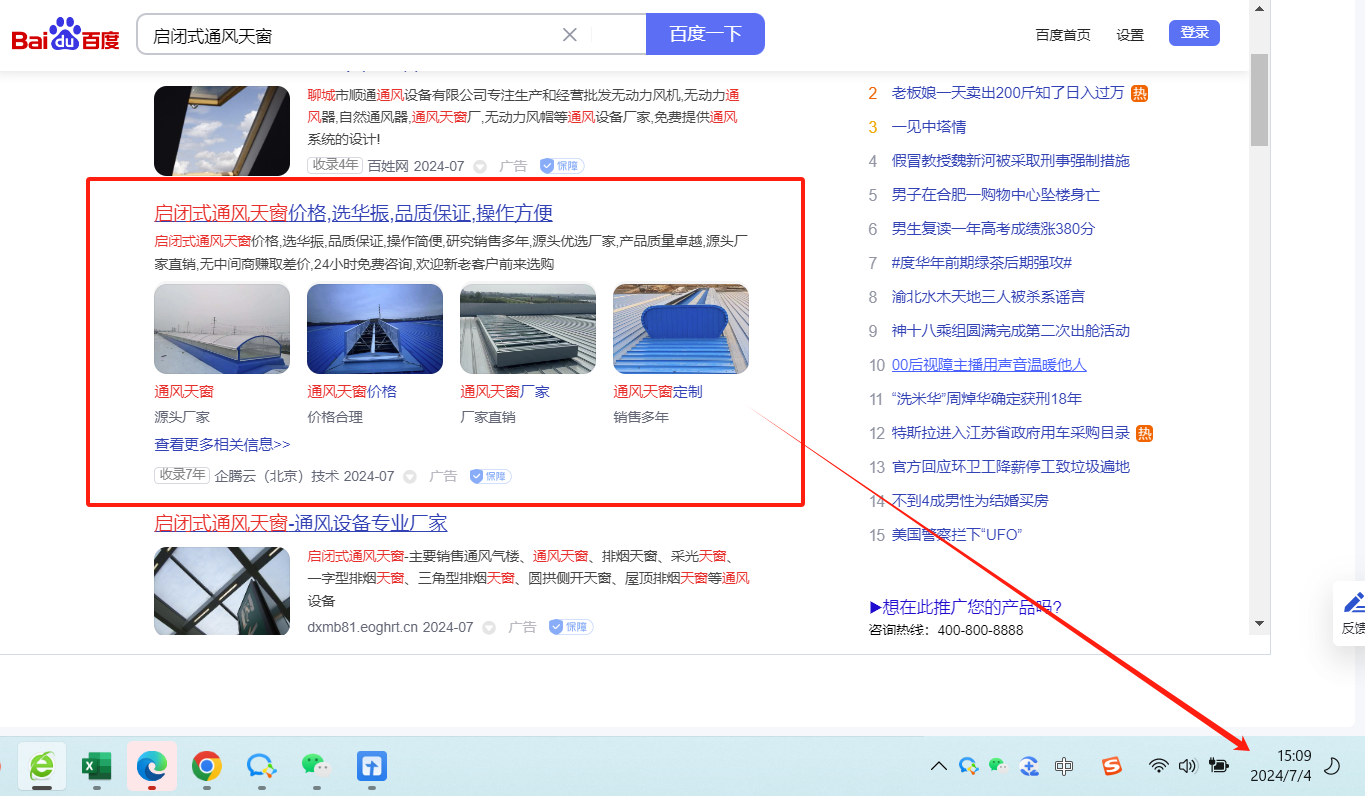The height and width of the screenshot is (796, 1365).
Task: Open the 360 browser from the taskbar
Action: point(42,766)
